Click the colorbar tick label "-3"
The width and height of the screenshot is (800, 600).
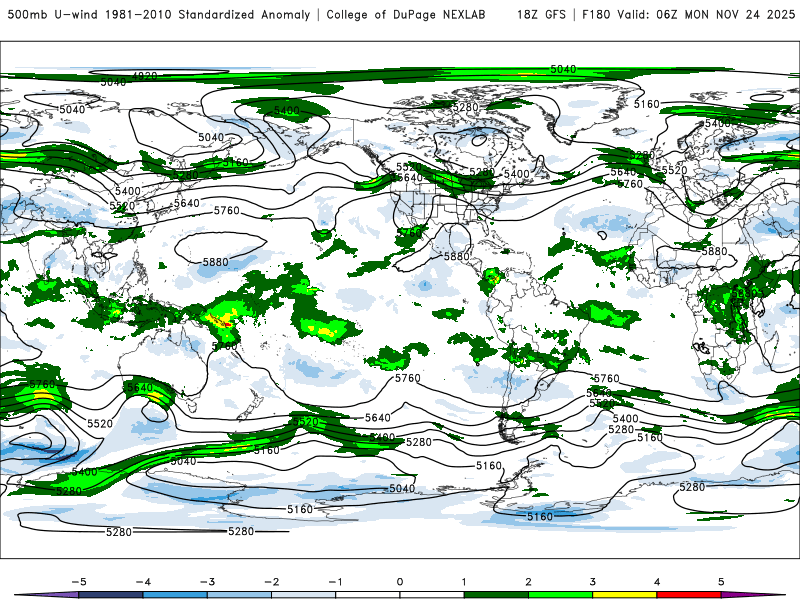(207, 582)
